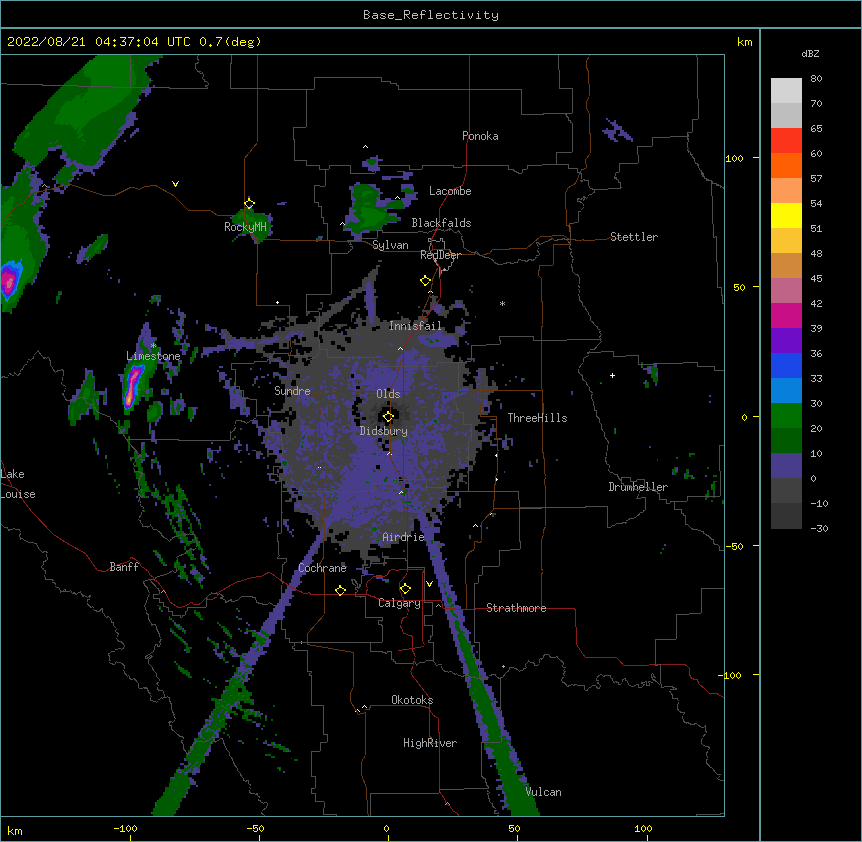Image resolution: width=862 pixels, height=842 pixels.
Task: Click the Strathmore city label
Action: 516,608
